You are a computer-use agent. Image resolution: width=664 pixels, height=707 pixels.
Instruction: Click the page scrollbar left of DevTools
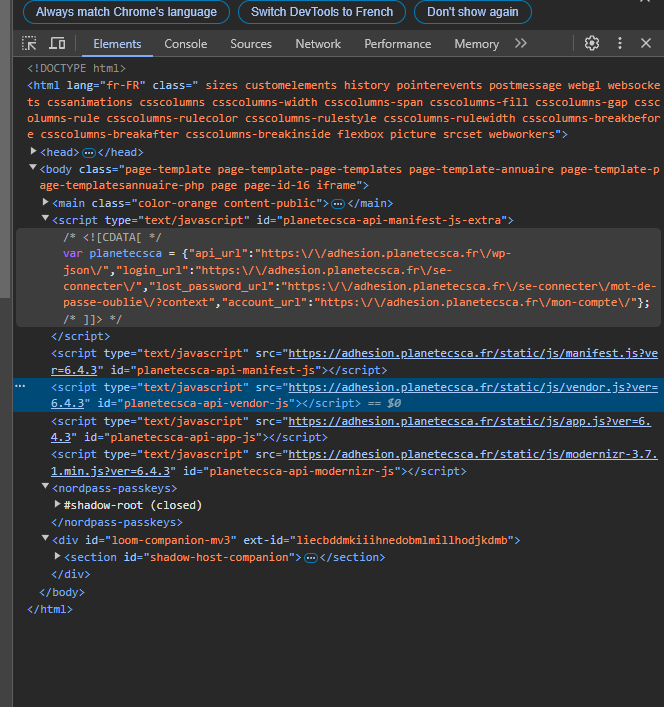click(5, 149)
